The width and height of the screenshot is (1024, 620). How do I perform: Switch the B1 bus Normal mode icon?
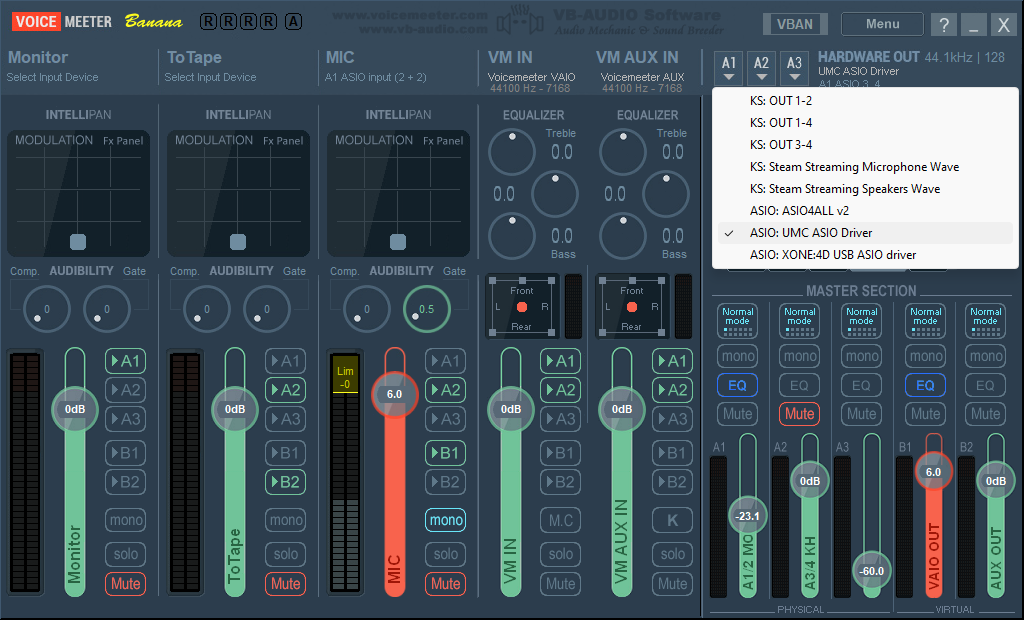click(925, 321)
